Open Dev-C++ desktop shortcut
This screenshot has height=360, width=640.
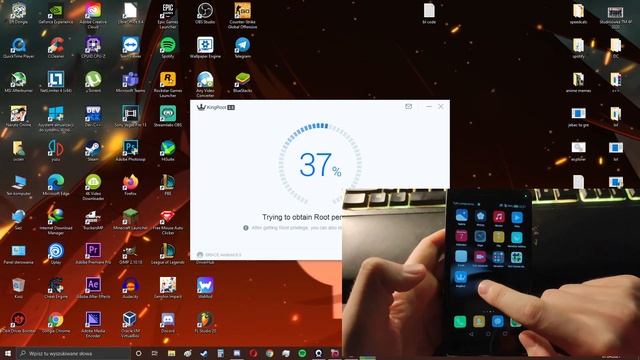click(x=93, y=117)
